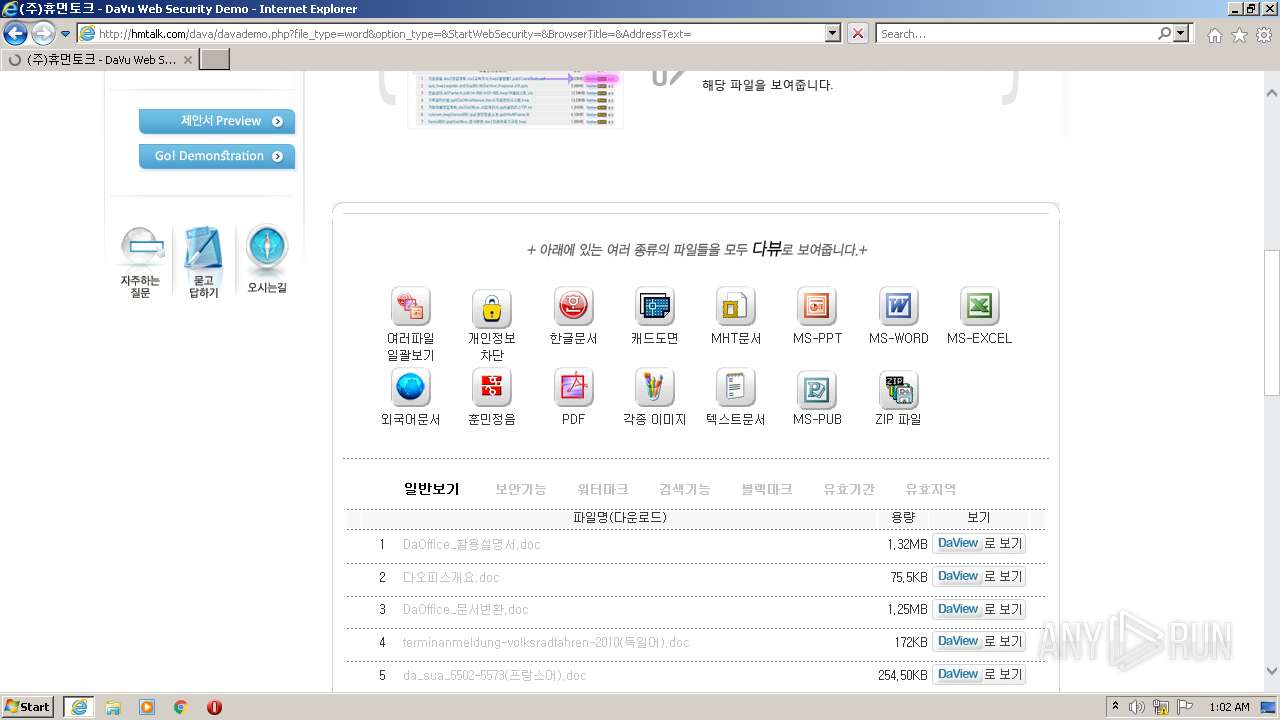
Task: Switch to the 블랙마크 tab
Action: point(767,489)
